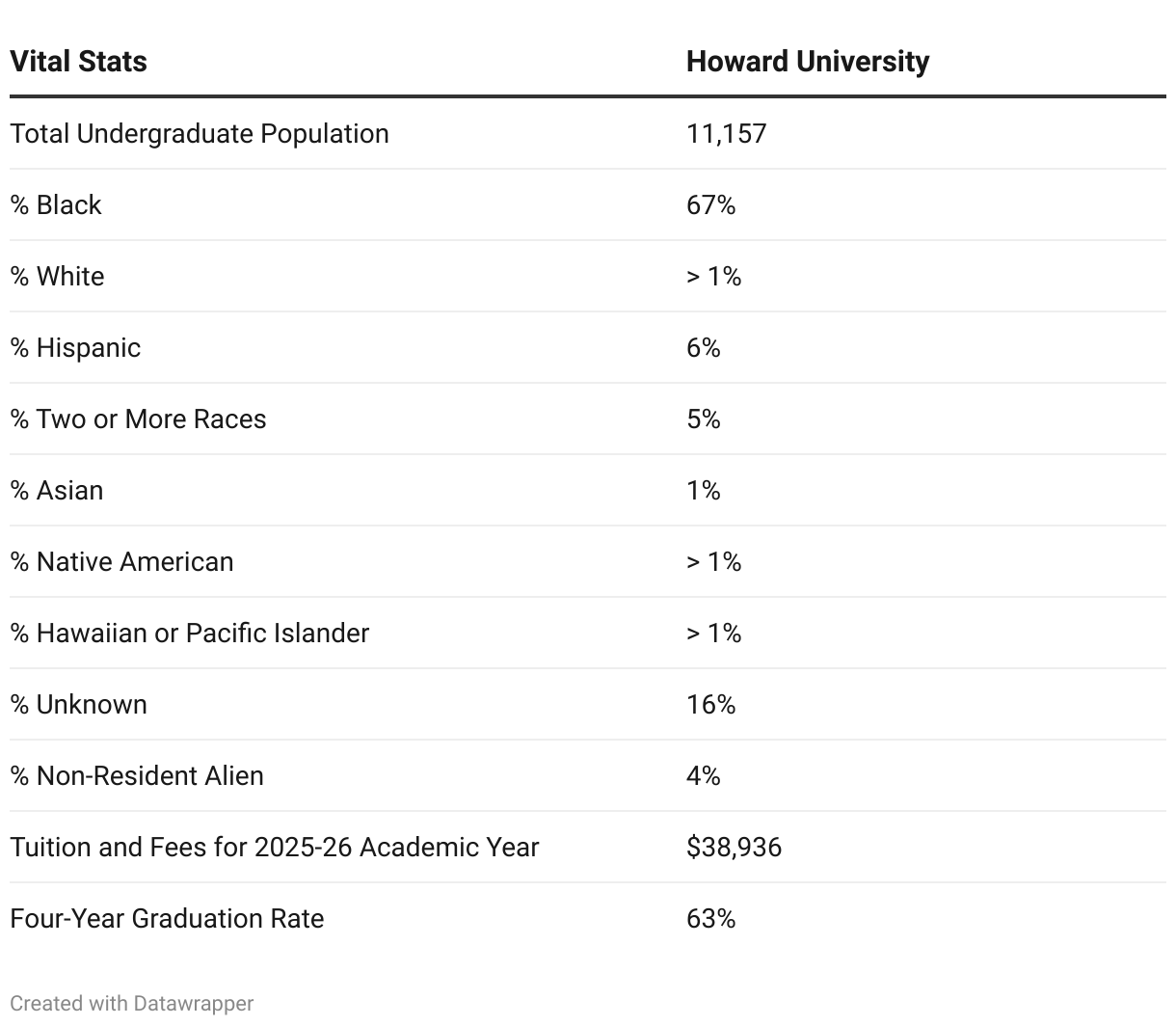Click the 67% value cell

[x=710, y=204]
